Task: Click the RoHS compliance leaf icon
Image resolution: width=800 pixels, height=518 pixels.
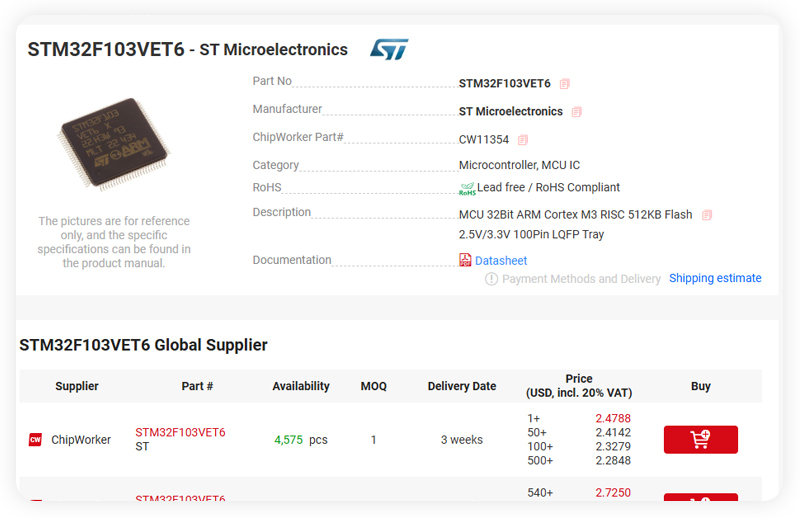Action: pyautogui.click(x=467, y=189)
